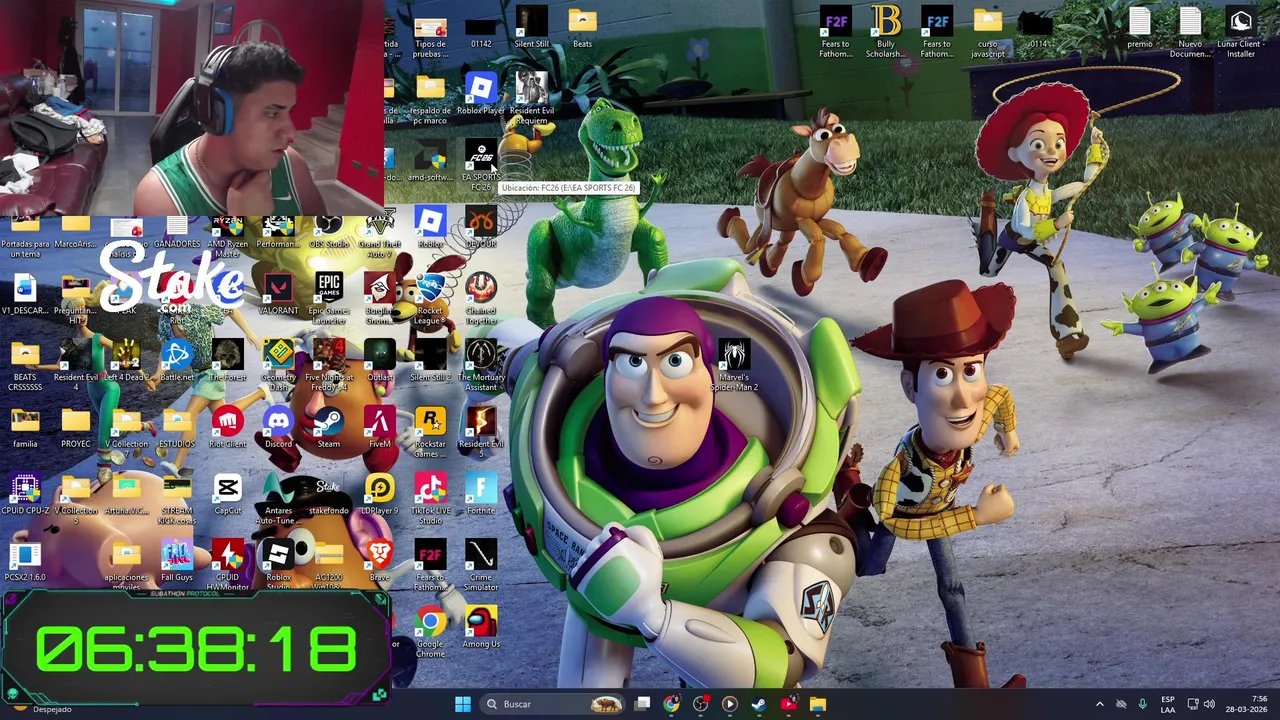This screenshot has width=1280, height=720.
Task: Launch Grand Theft Auto V shortcut
Action: click(380, 236)
